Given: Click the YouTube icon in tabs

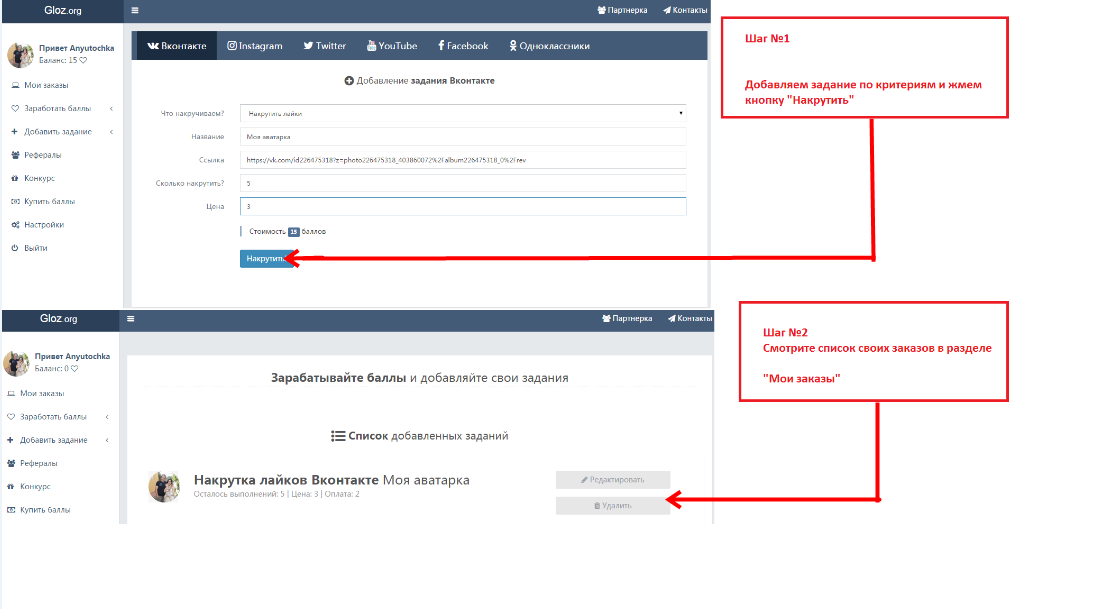Looking at the screenshot, I should 372,46.
